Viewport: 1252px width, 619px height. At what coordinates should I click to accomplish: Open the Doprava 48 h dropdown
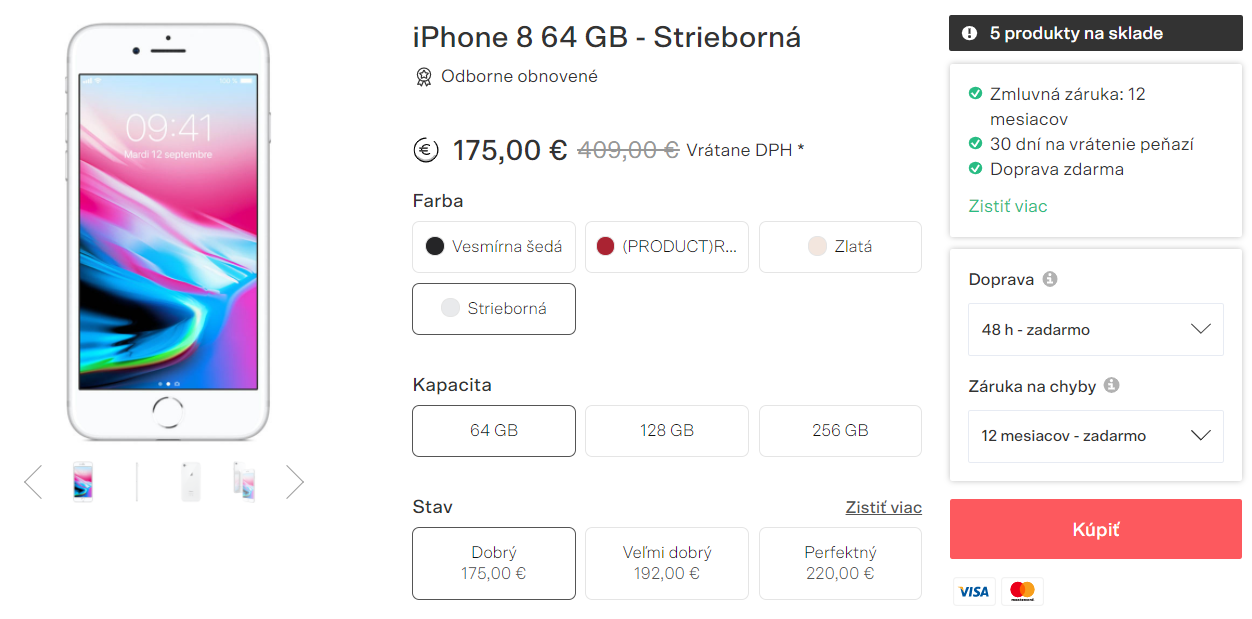pos(1095,329)
